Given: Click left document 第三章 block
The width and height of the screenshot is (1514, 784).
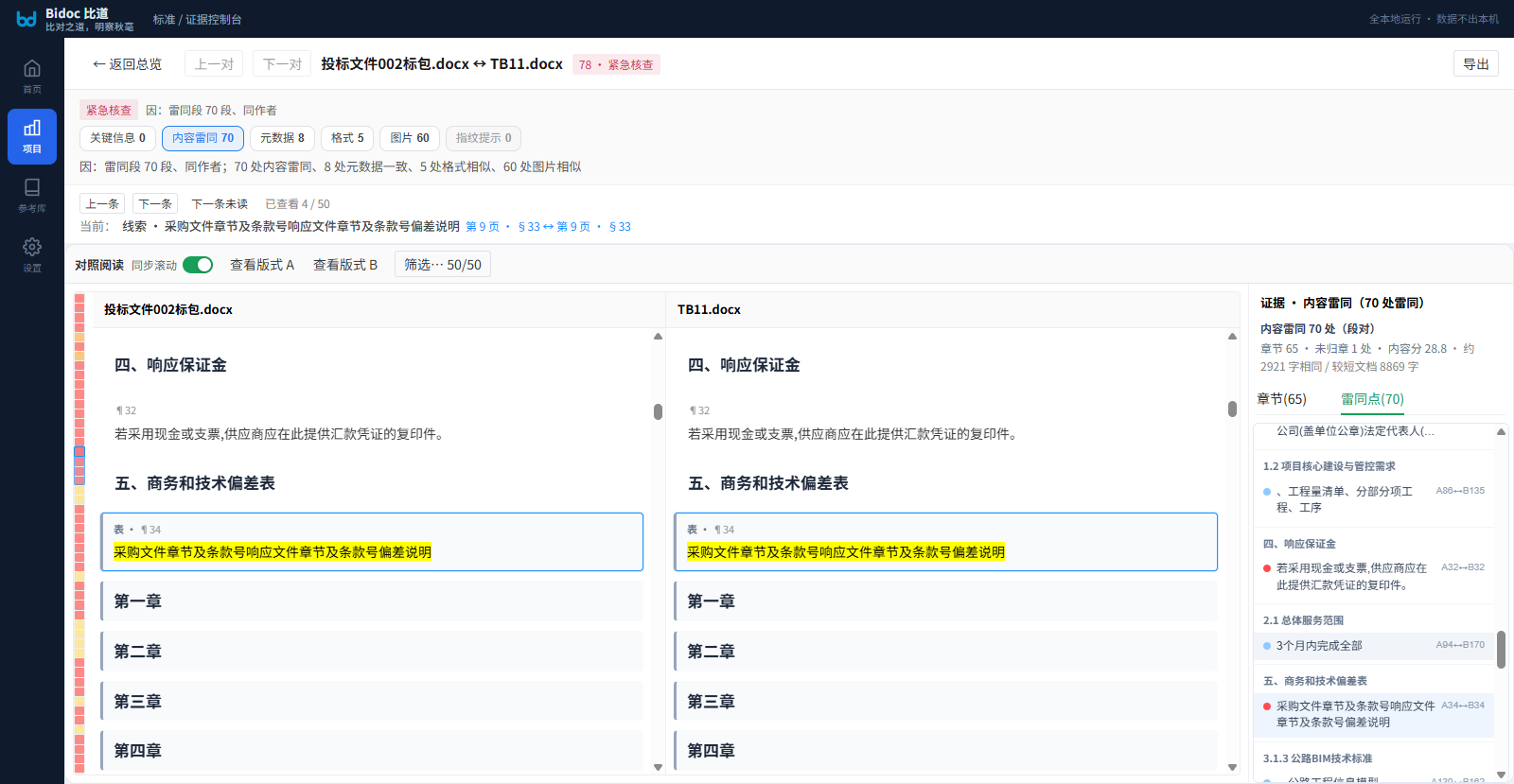Looking at the screenshot, I should (372, 702).
